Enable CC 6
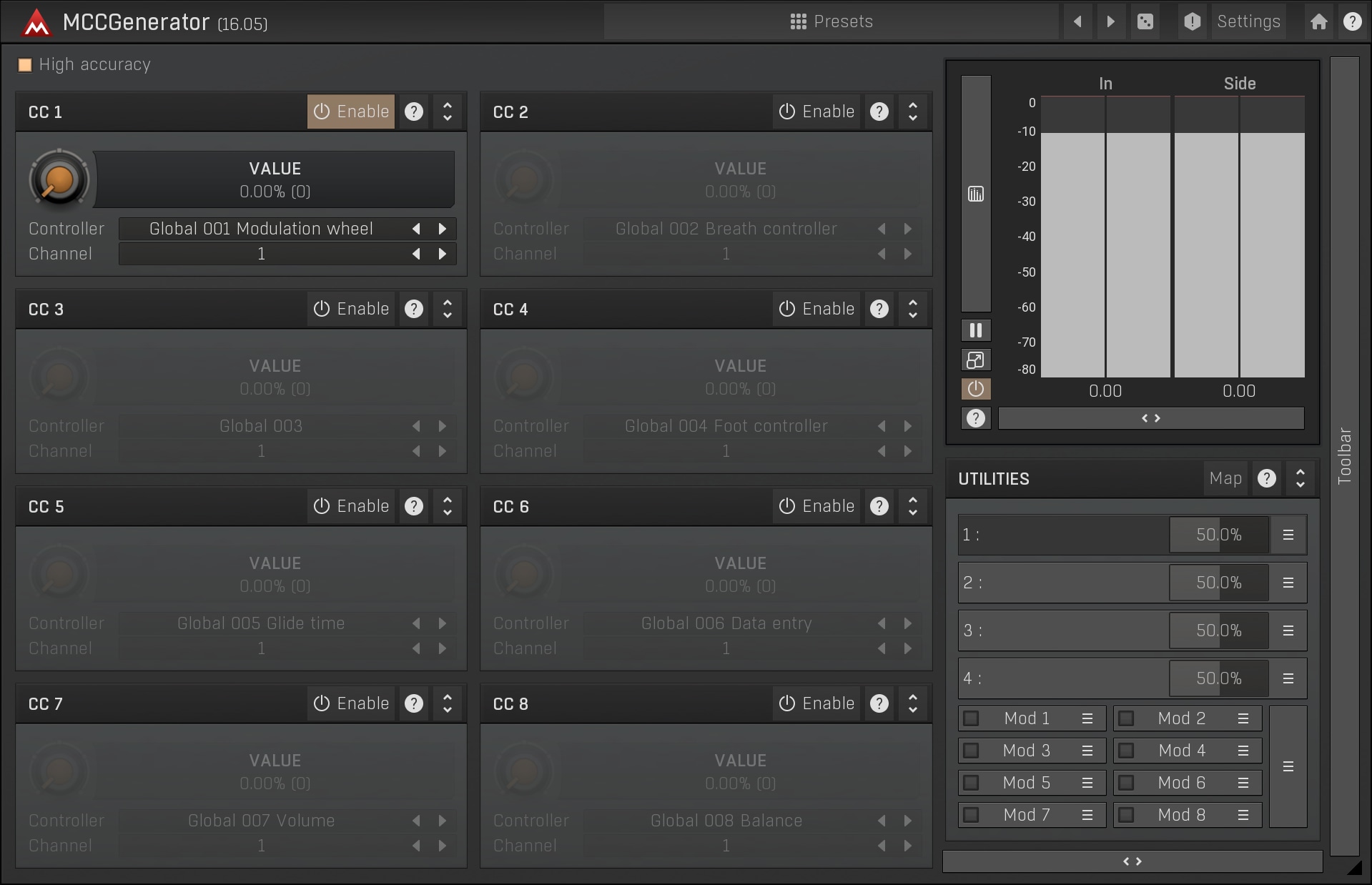Viewport: 1372px width, 885px height. click(x=816, y=506)
